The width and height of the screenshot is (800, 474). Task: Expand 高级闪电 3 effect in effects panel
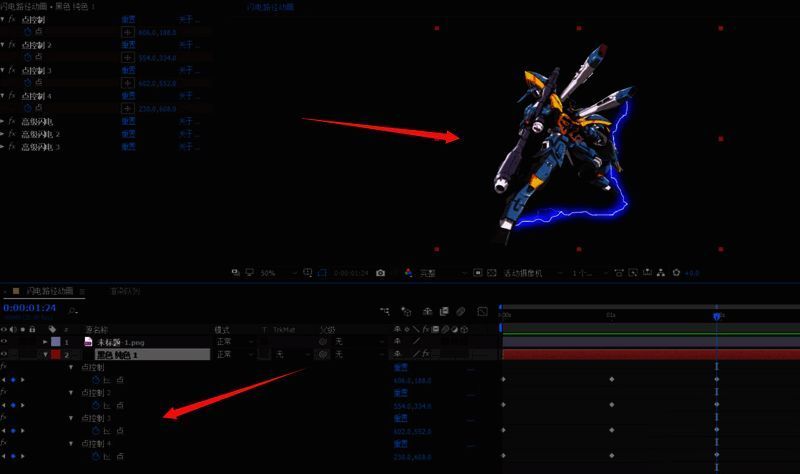click(3, 147)
